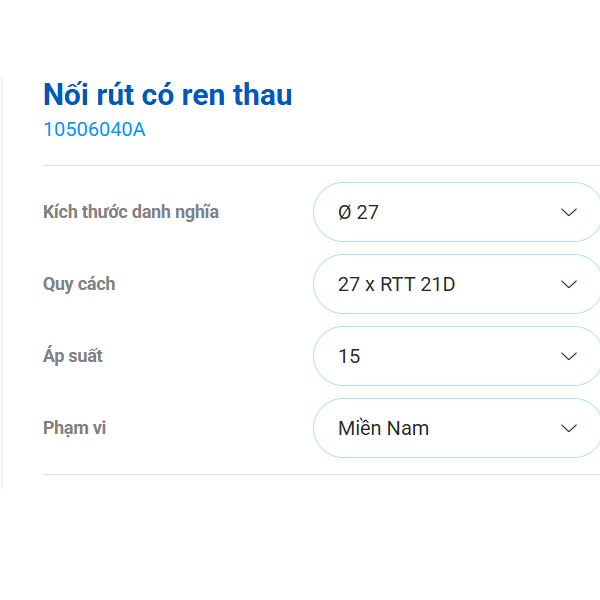Click the Phạm vi label
Screen dimensions: 600x600
(75, 428)
